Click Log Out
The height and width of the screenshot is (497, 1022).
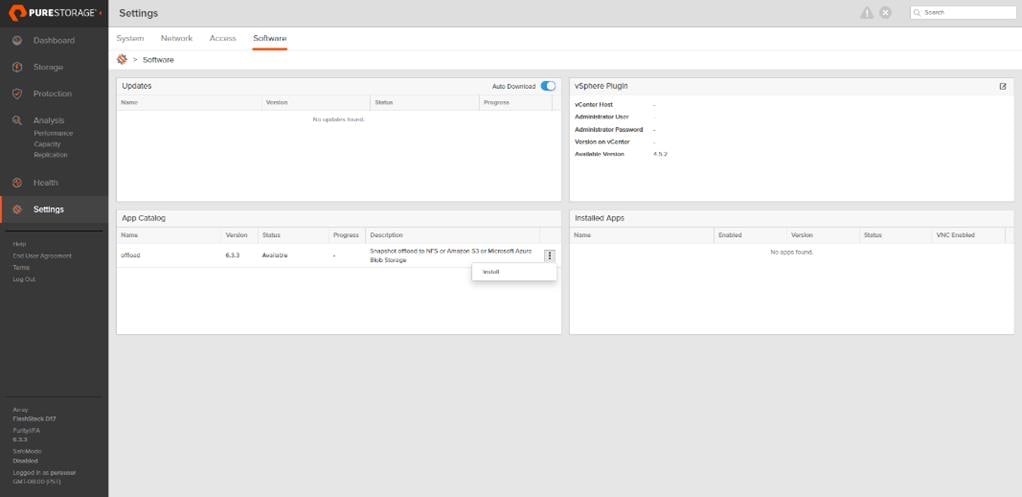point(25,279)
